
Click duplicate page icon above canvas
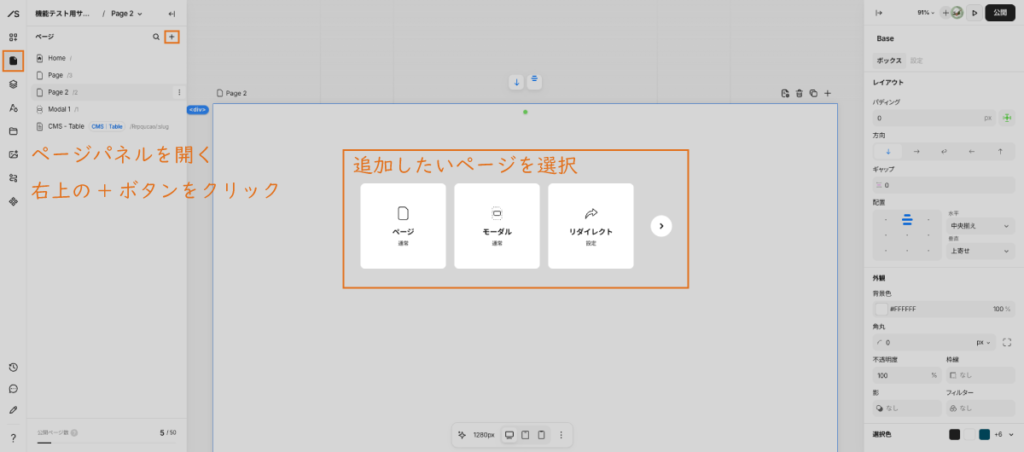point(813,93)
